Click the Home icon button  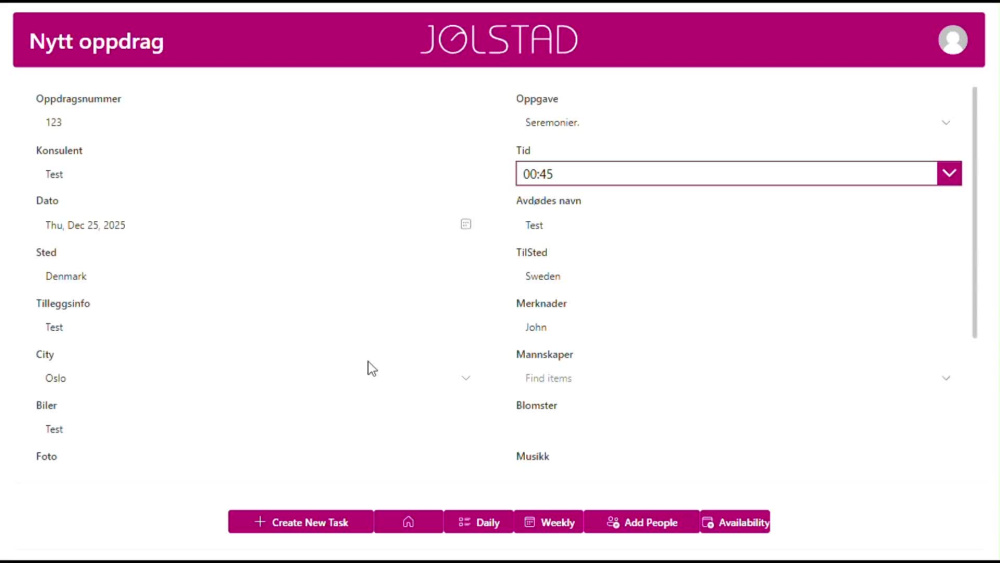coord(408,522)
